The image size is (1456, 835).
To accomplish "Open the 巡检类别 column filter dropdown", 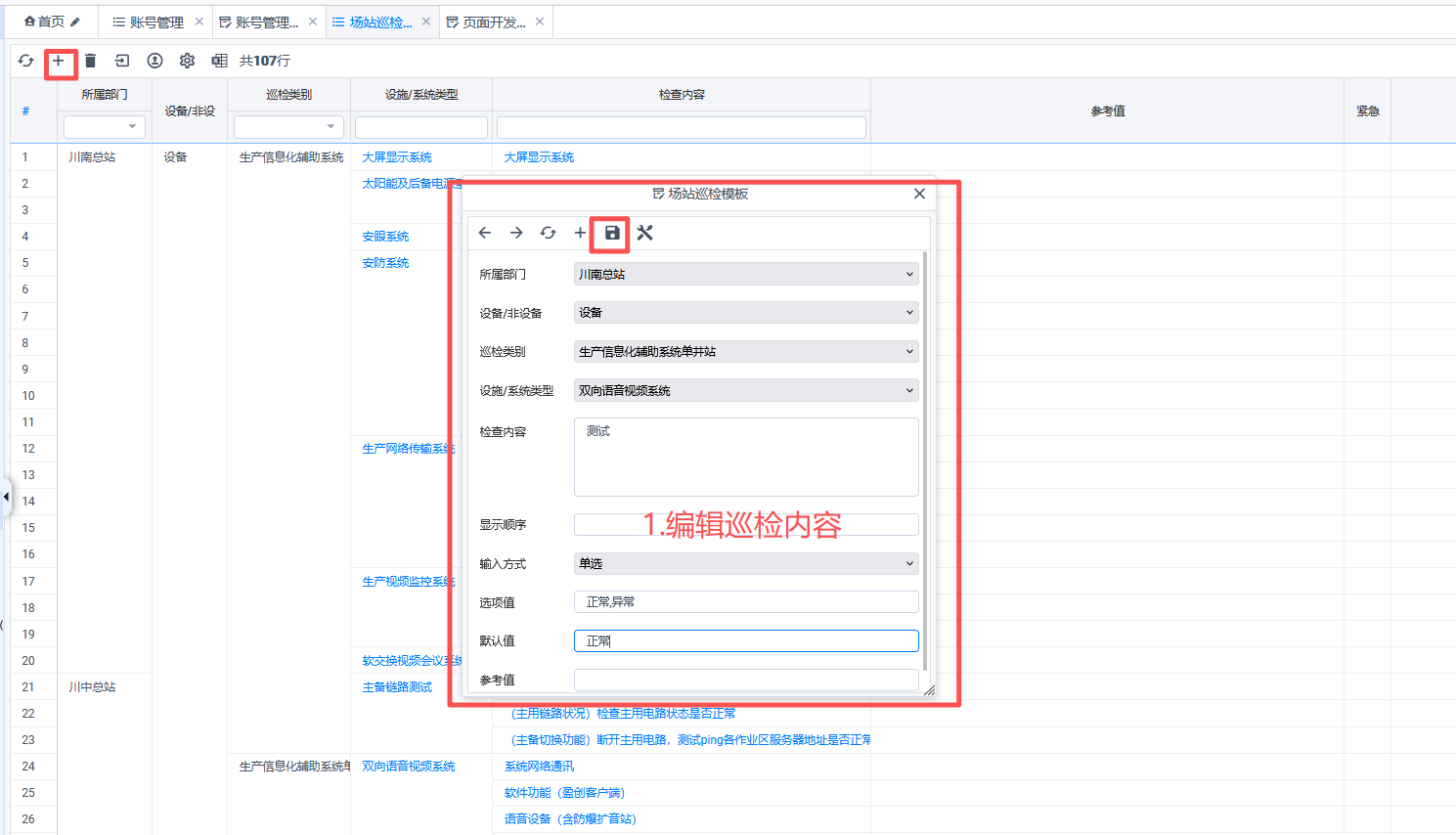I will point(288,127).
